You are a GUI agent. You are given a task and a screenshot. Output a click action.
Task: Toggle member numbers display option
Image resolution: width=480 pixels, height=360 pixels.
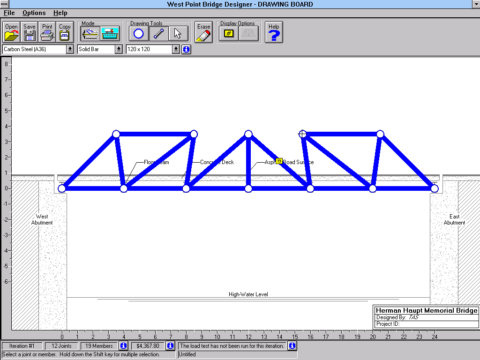[x=229, y=34]
